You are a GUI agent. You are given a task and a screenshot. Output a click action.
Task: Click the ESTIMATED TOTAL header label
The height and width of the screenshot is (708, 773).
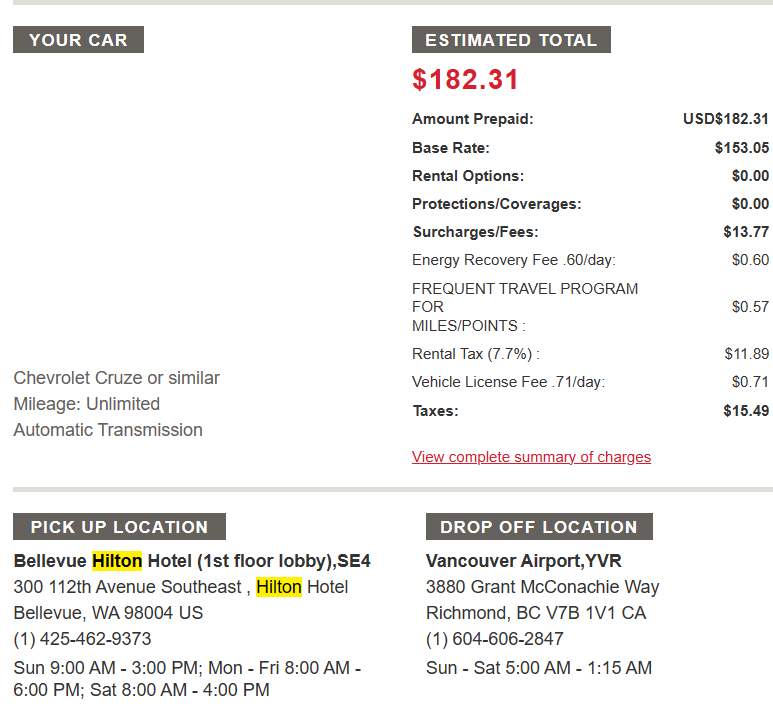tap(511, 39)
